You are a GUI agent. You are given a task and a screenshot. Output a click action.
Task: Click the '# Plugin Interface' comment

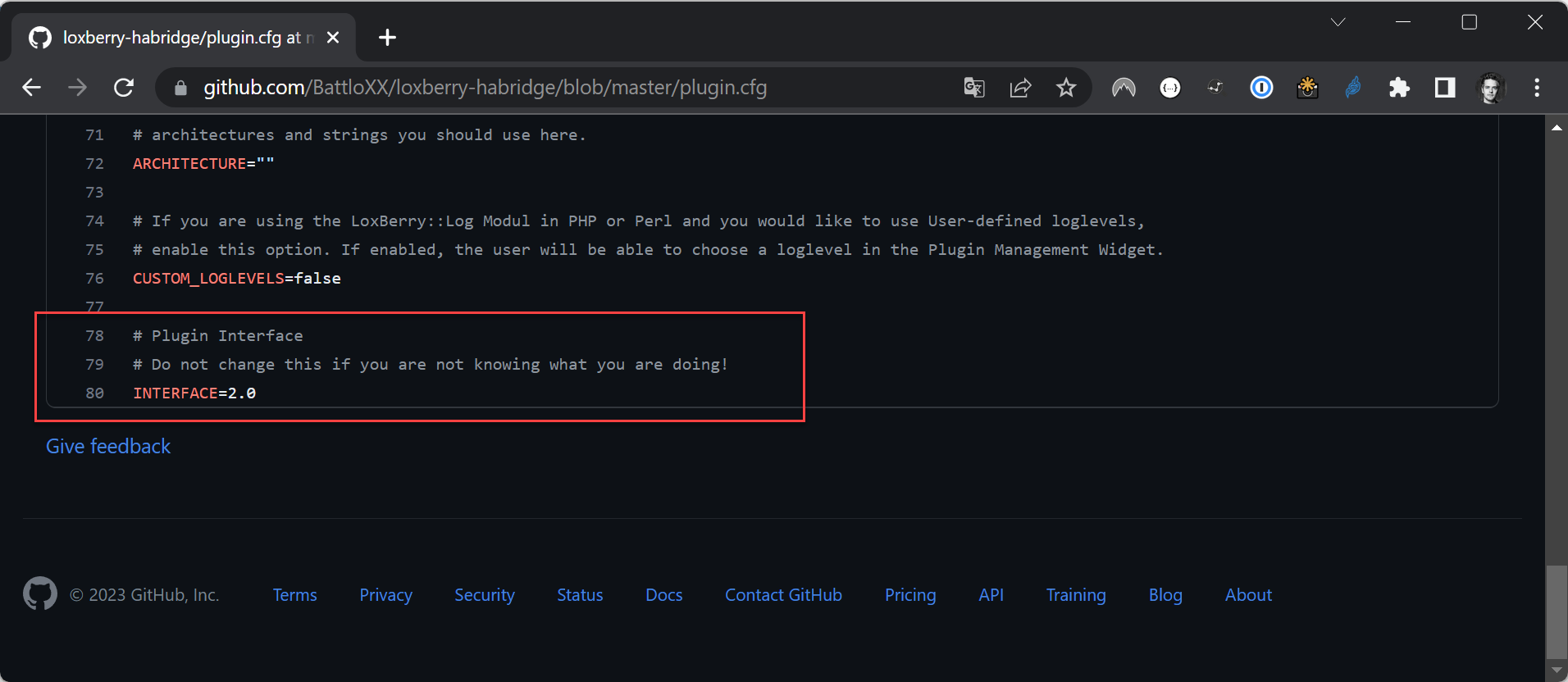click(218, 336)
